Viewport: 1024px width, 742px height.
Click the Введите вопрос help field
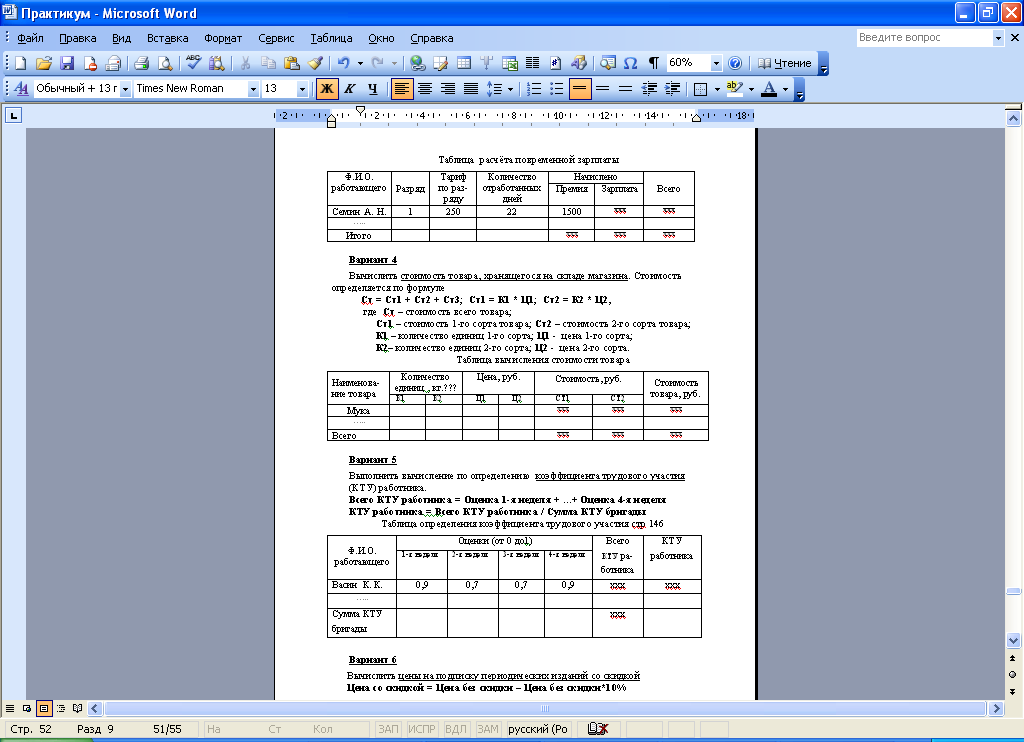(924, 38)
